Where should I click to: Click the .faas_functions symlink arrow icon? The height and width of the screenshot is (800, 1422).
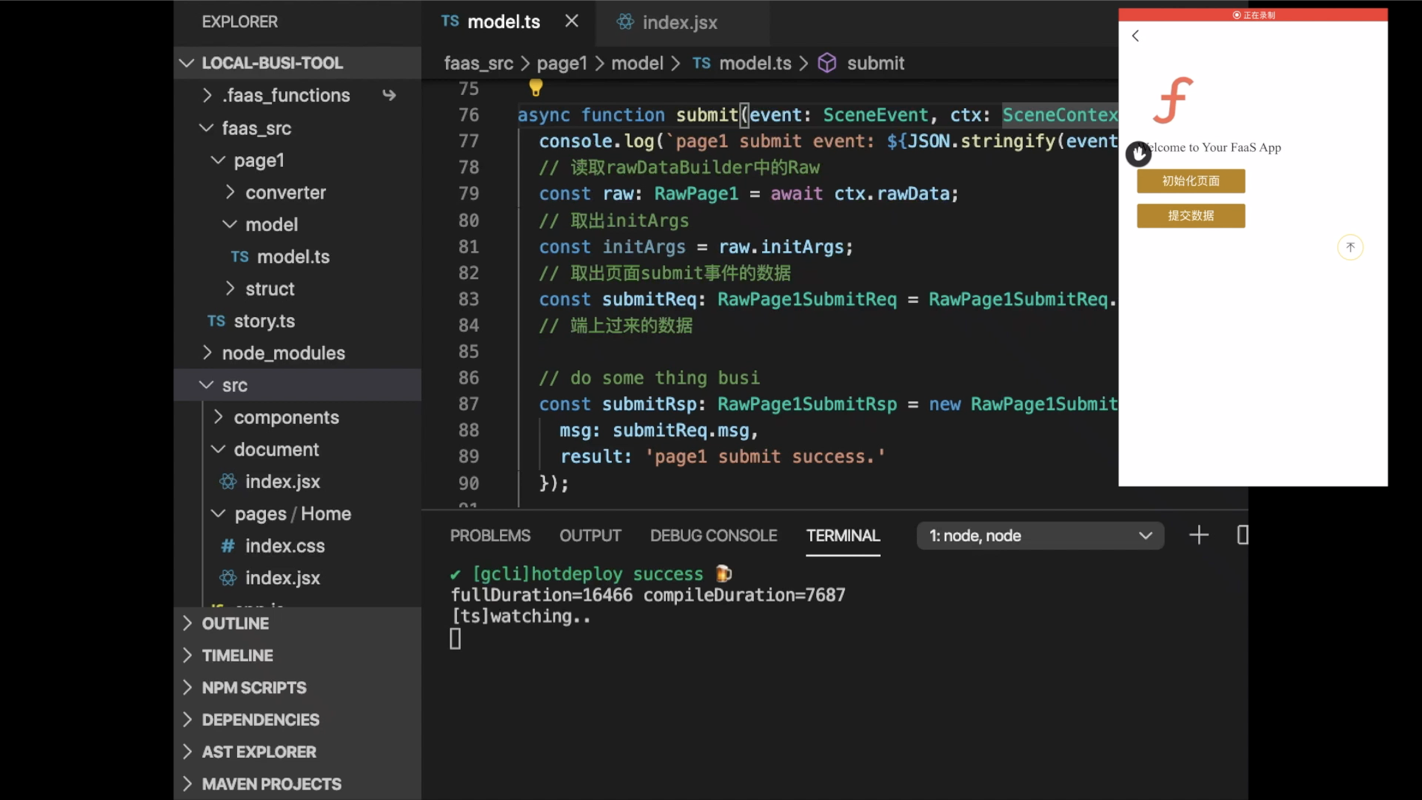[x=389, y=95]
